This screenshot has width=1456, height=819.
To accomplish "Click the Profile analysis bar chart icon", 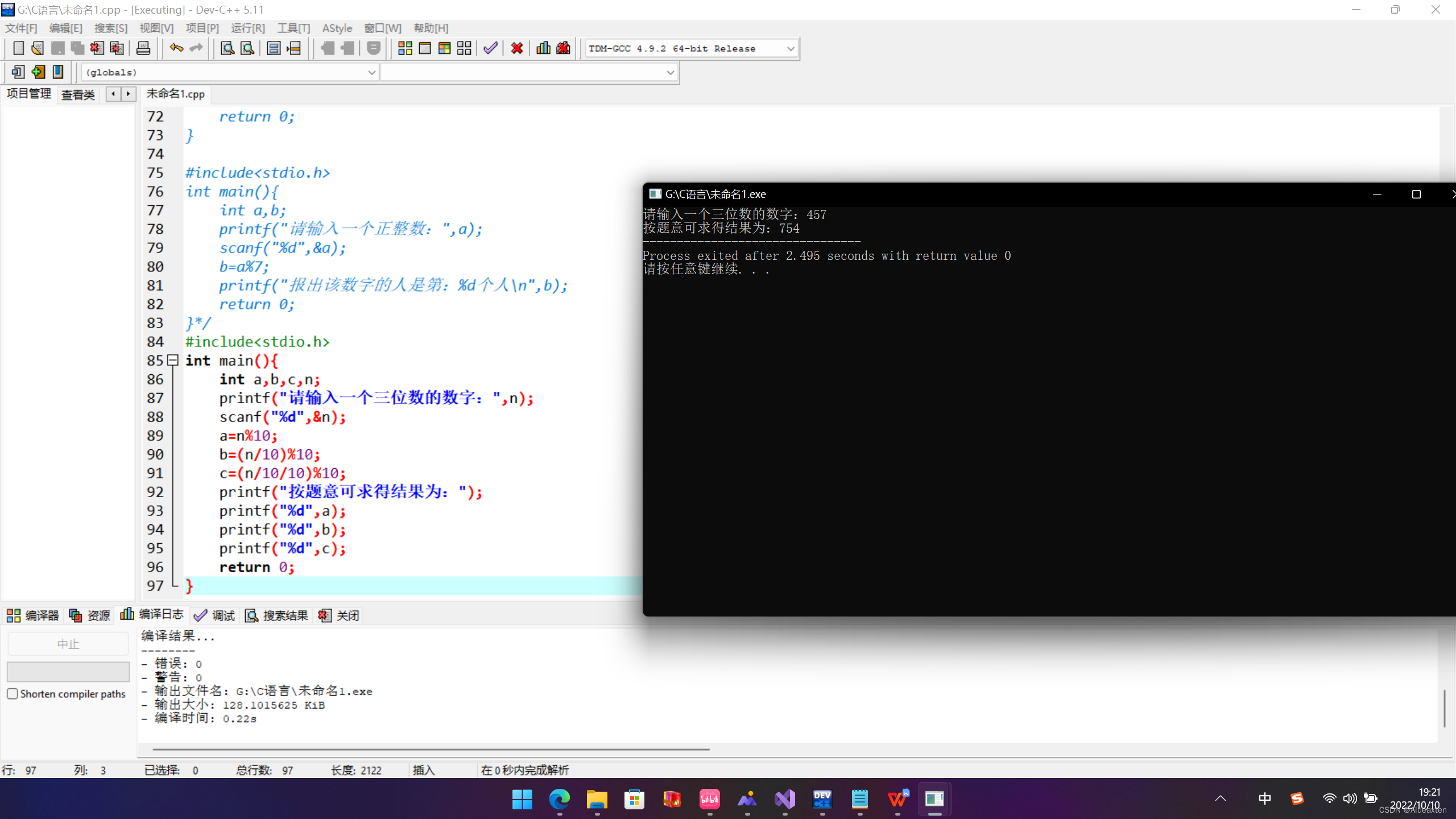I will (x=543, y=48).
